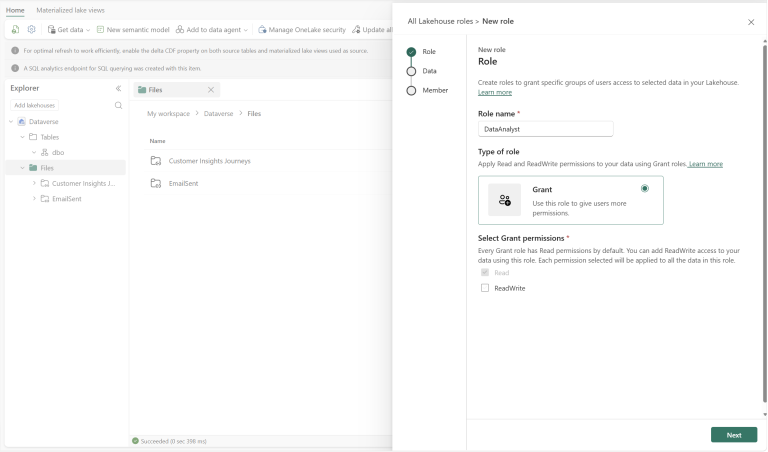
Task: Click Files at the end of the breadcrumb
Action: (254, 114)
